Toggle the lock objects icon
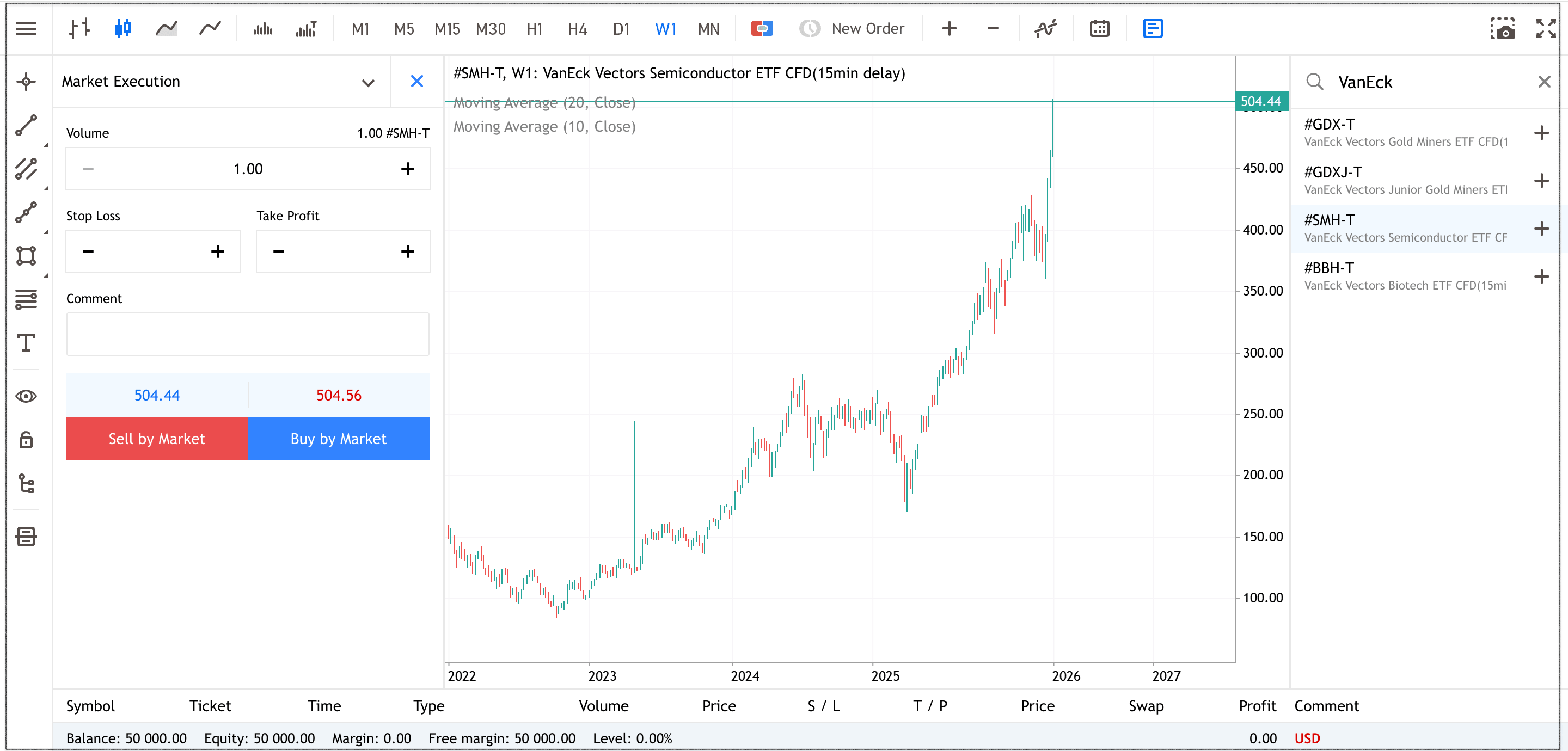The height and width of the screenshot is (751, 1568). [x=26, y=439]
